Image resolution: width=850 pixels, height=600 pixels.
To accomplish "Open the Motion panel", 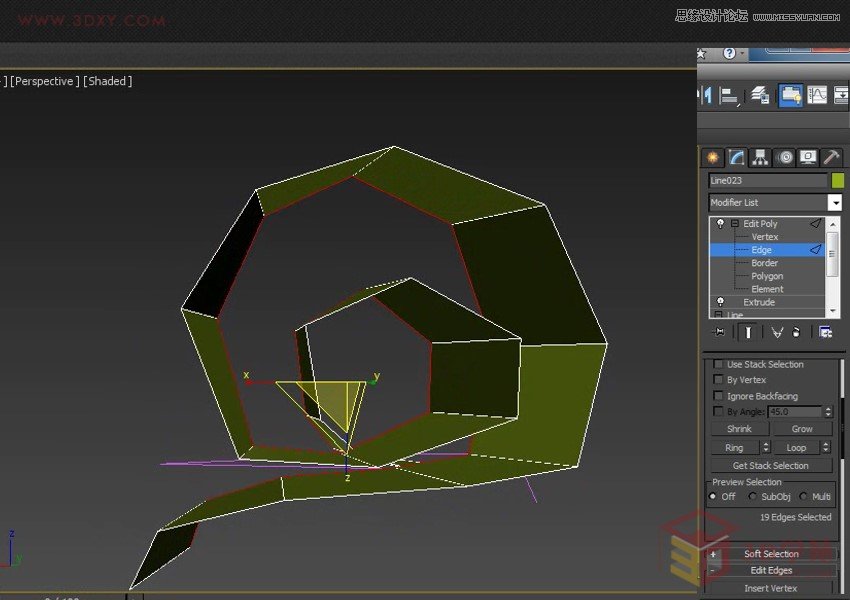I will pyautogui.click(x=784, y=157).
